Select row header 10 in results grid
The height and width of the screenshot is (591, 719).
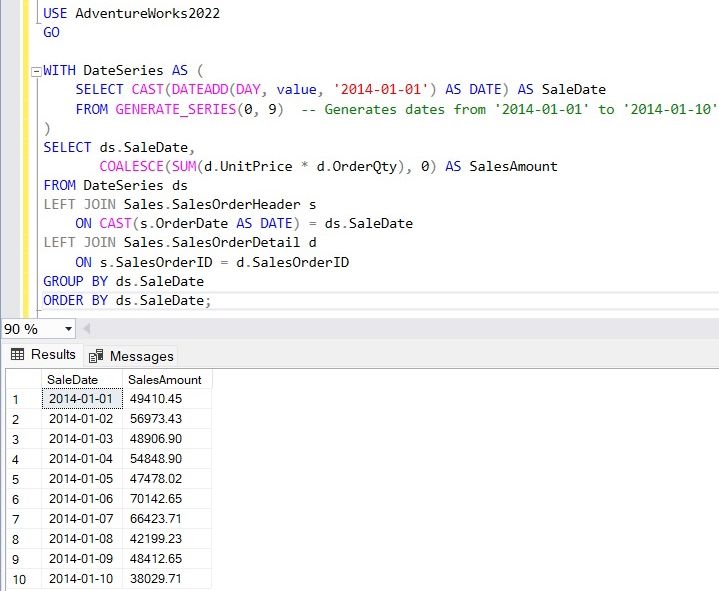click(x=24, y=579)
